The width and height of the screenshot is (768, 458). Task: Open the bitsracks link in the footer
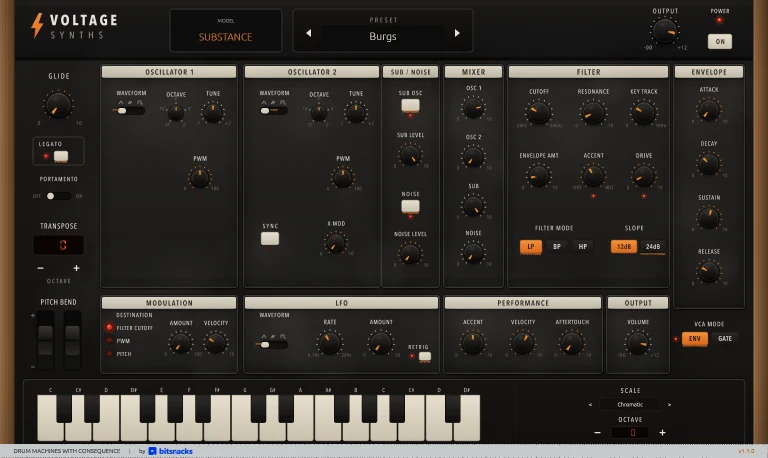point(170,451)
